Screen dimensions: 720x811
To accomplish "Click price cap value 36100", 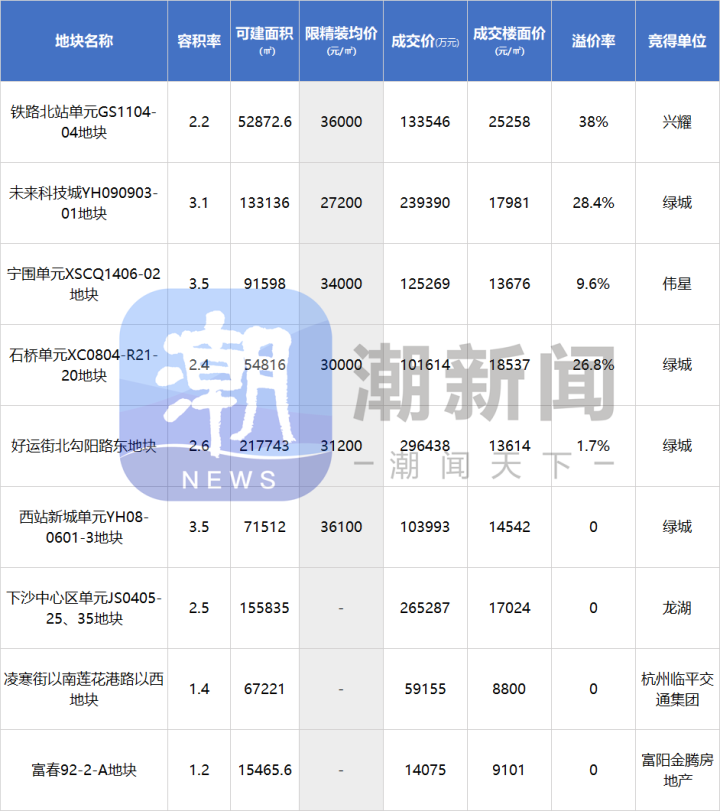I will coord(341,527).
